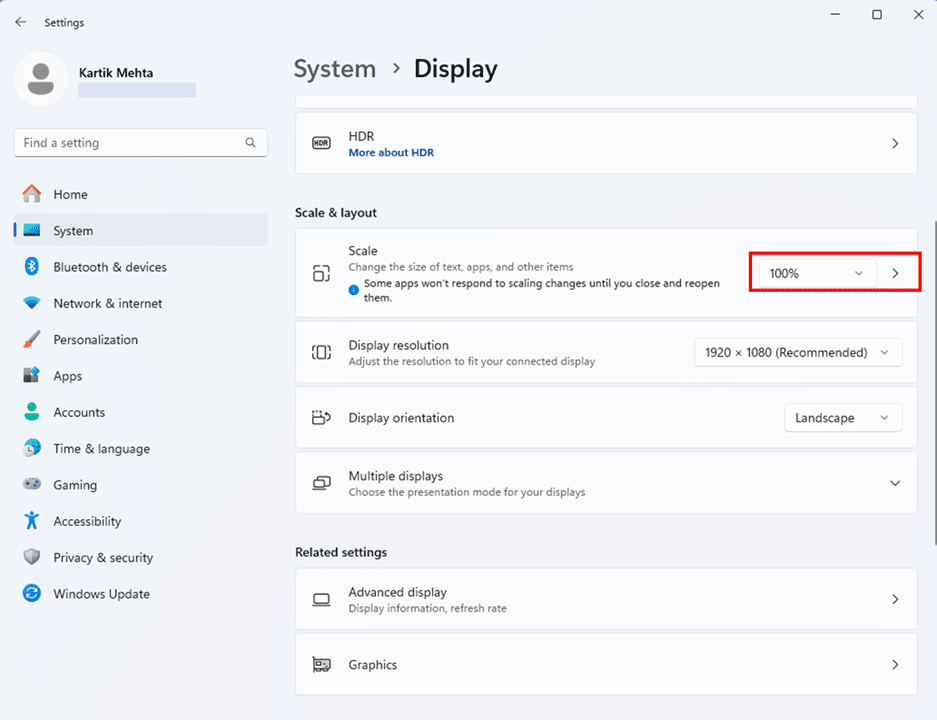Click the Display orientation icon
Viewport: 937px width, 720px height.
[321, 418]
